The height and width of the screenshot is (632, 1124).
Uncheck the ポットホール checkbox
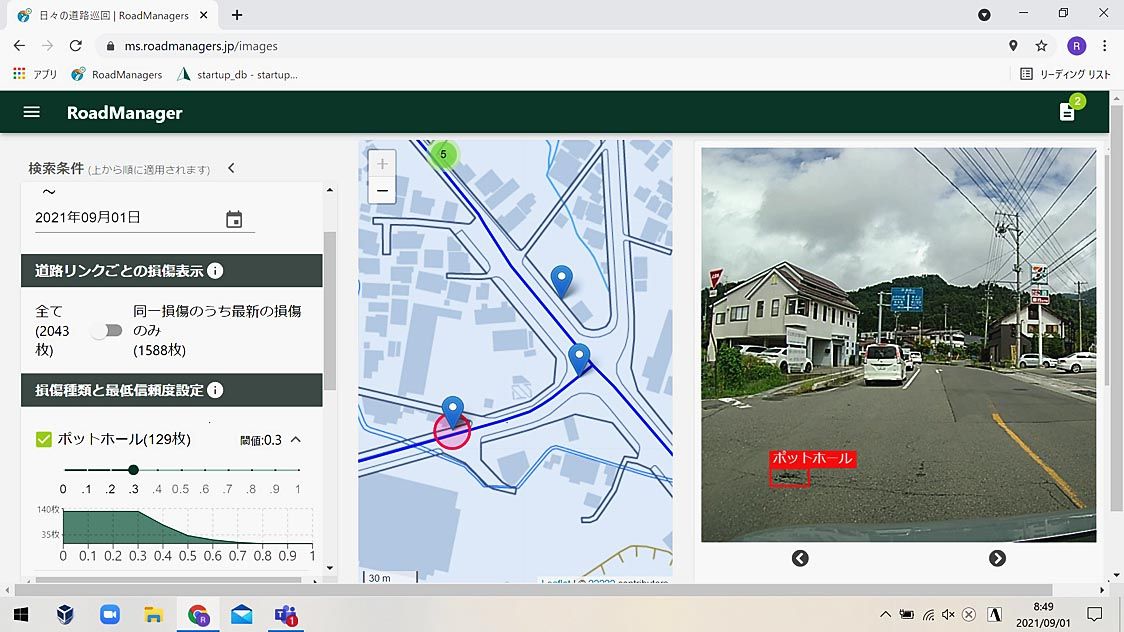[44, 439]
